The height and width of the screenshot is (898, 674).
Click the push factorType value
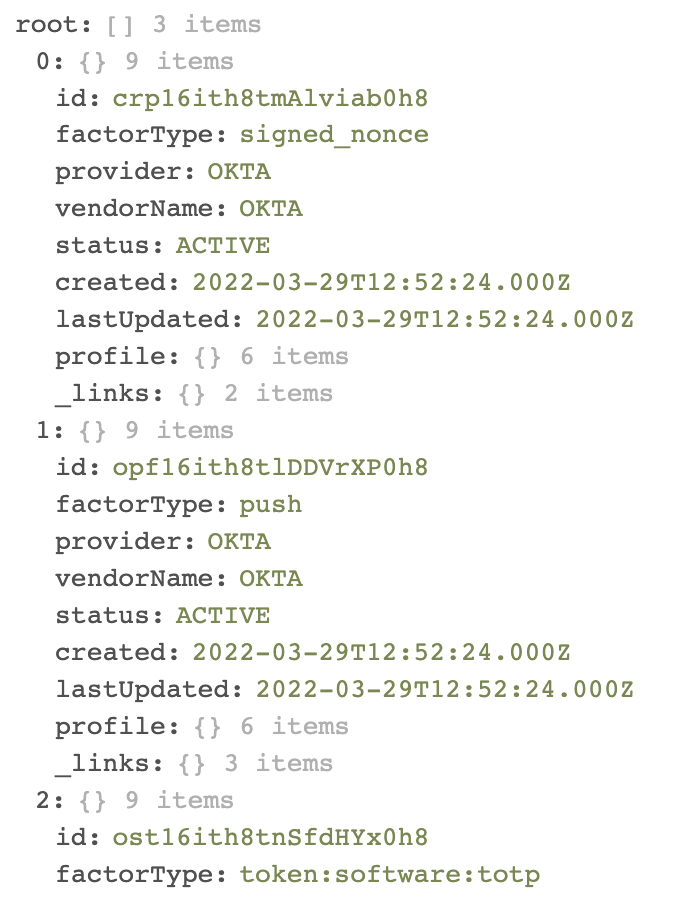(x=270, y=504)
